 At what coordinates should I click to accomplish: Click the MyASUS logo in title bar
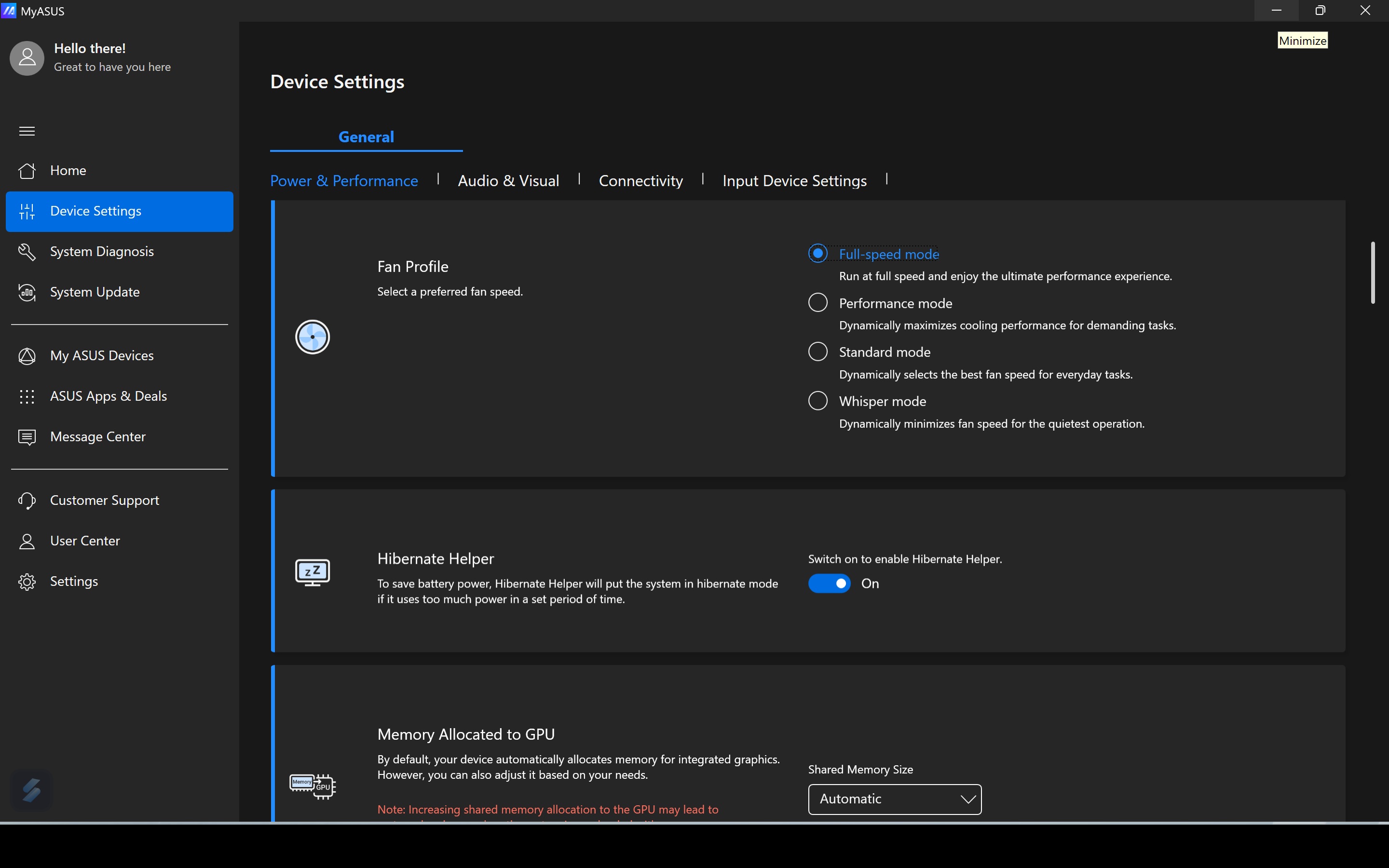(x=9, y=10)
